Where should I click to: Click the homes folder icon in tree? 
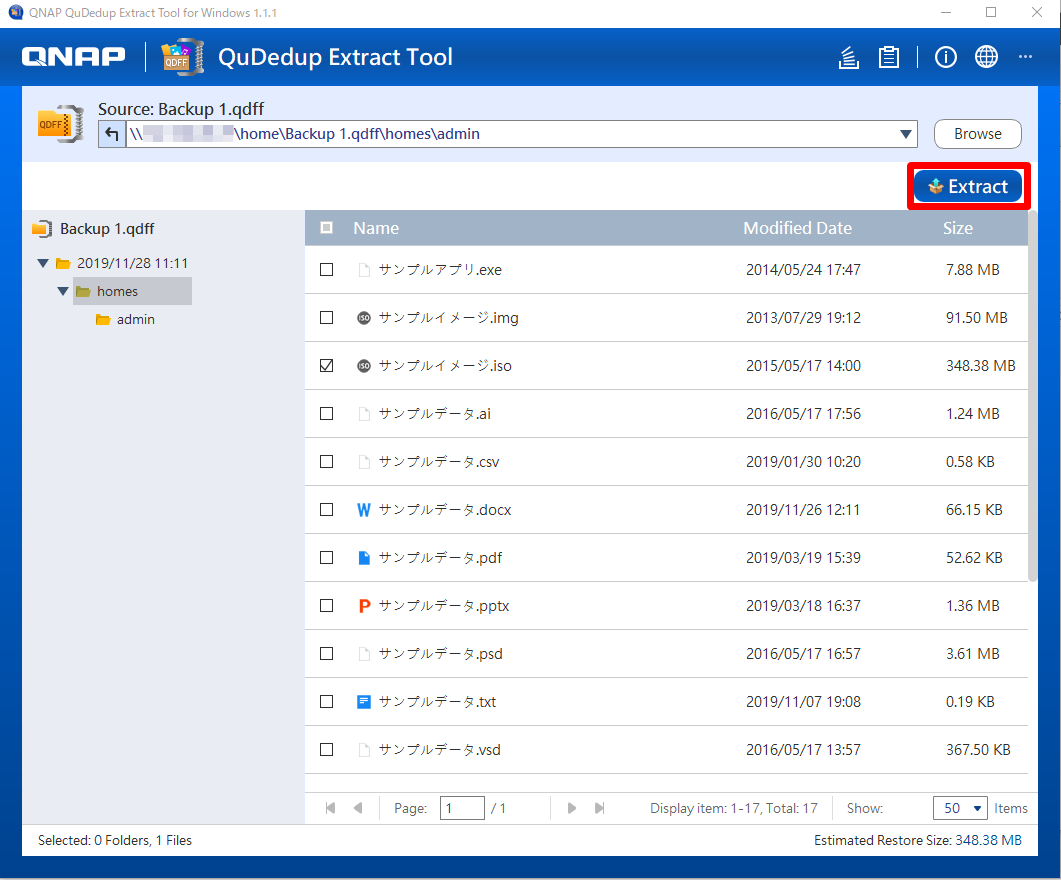coord(83,292)
